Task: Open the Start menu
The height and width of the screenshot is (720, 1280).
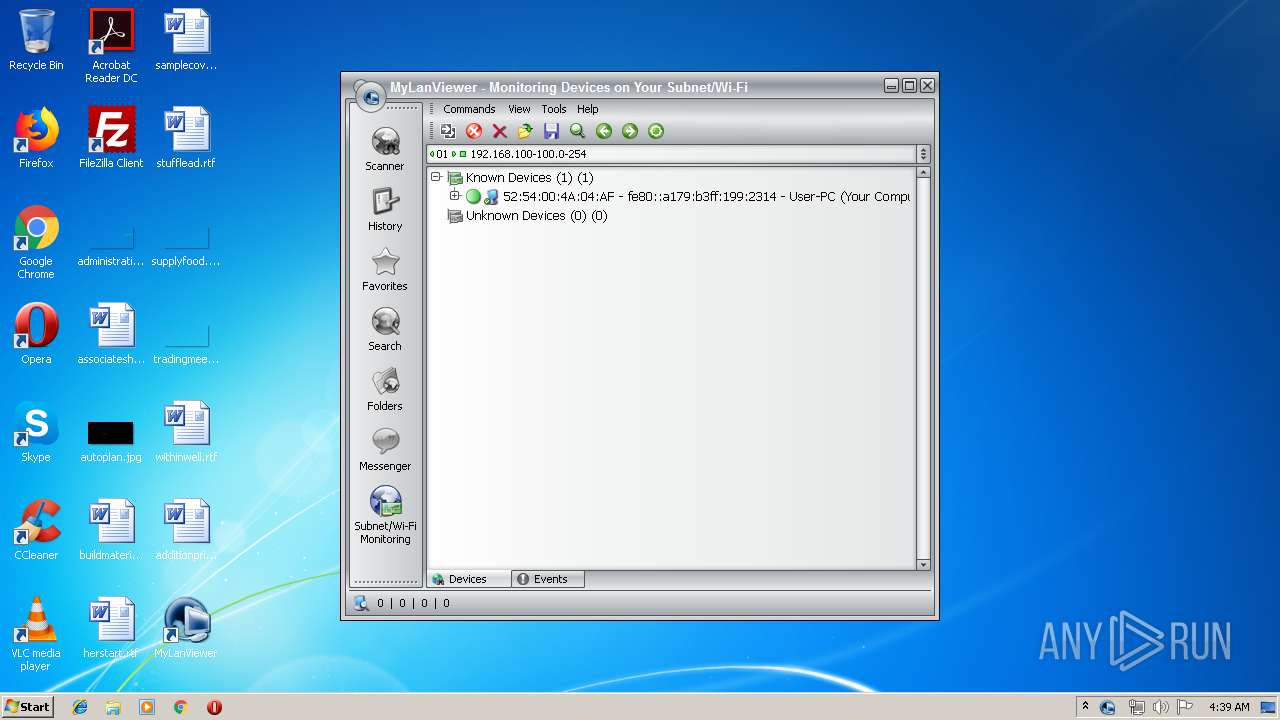Action: coord(27,707)
